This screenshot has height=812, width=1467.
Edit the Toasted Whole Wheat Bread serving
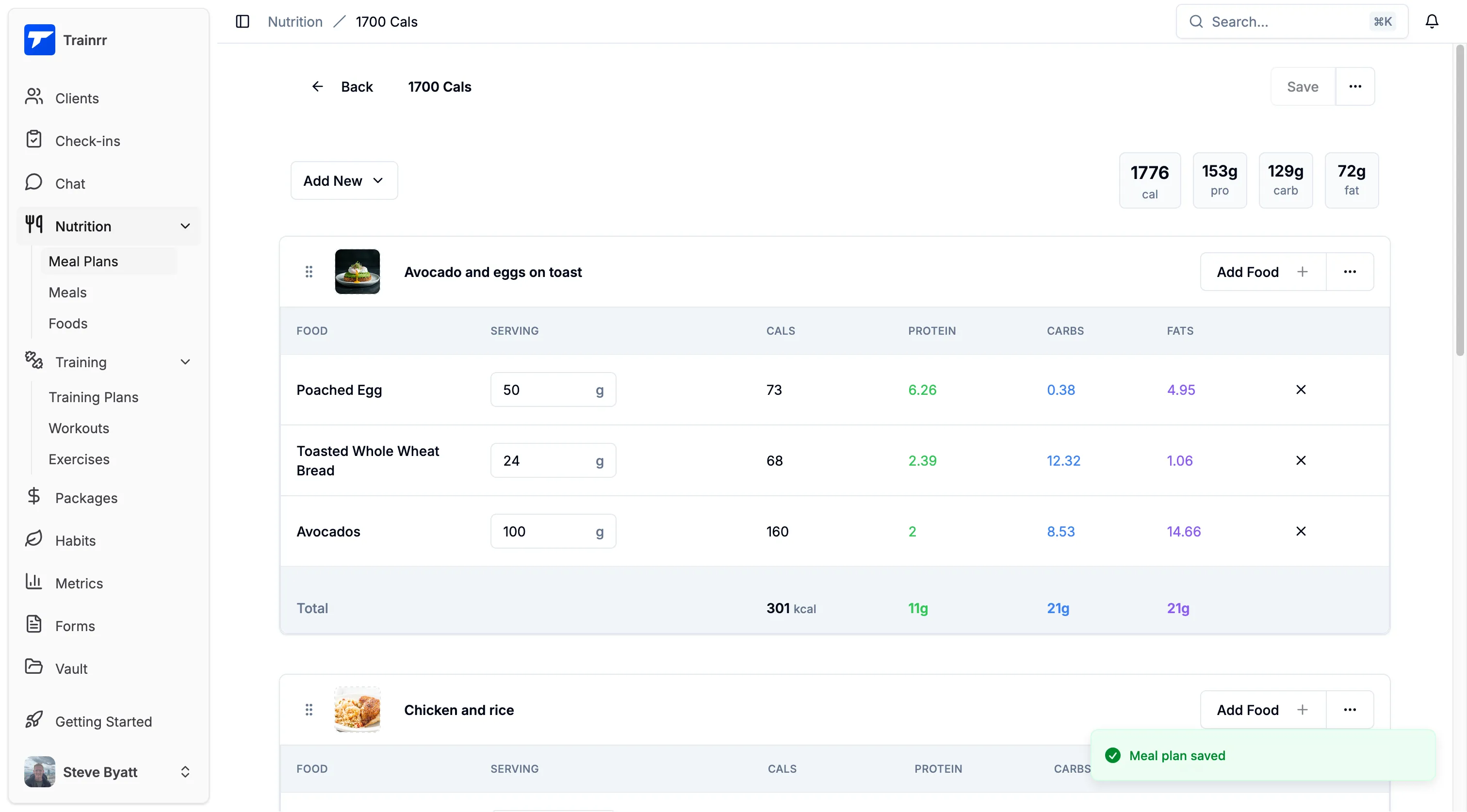click(x=553, y=460)
